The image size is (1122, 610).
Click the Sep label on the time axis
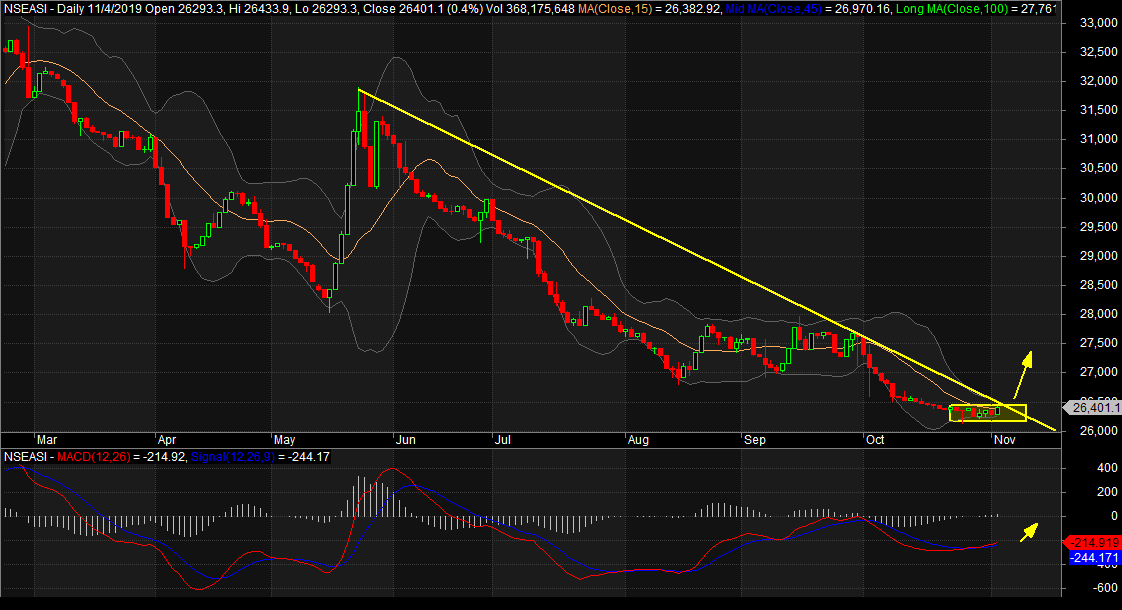pos(755,440)
